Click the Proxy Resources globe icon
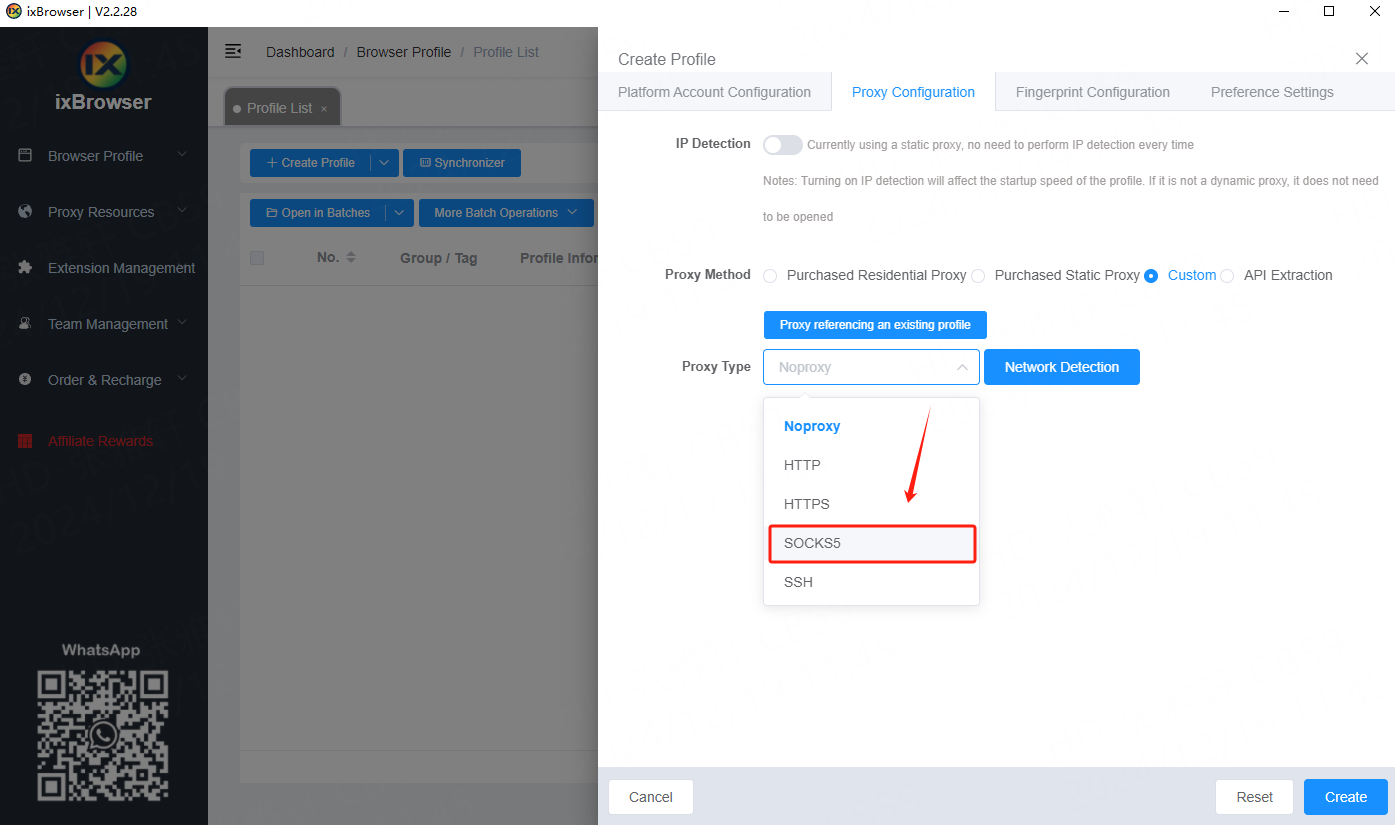 point(26,212)
